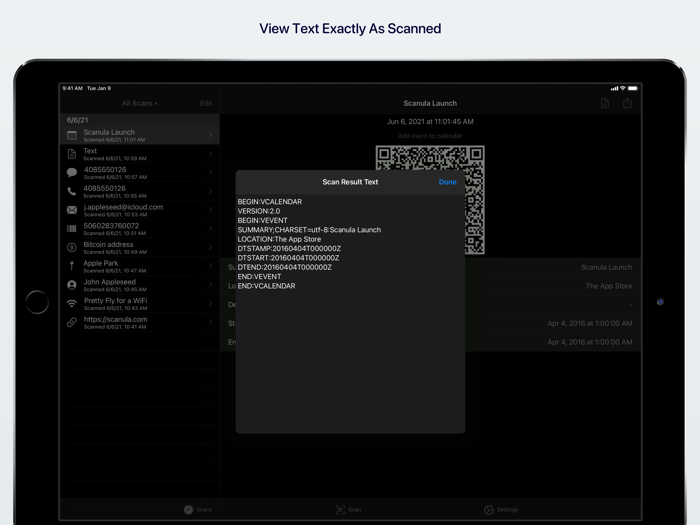The height and width of the screenshot is (525, 700).
Task: Expand chevron on Apple Park row
Action: (x=210, y=266)
